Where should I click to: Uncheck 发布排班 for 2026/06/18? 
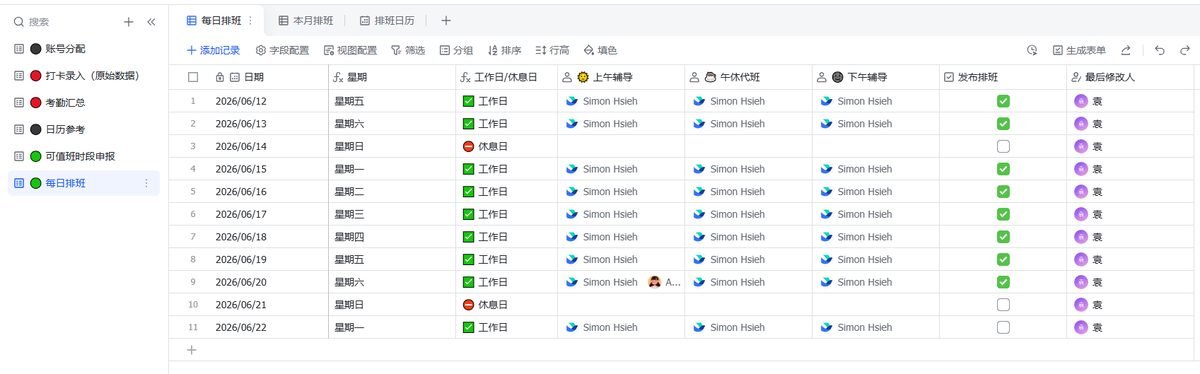point(1003,237)
